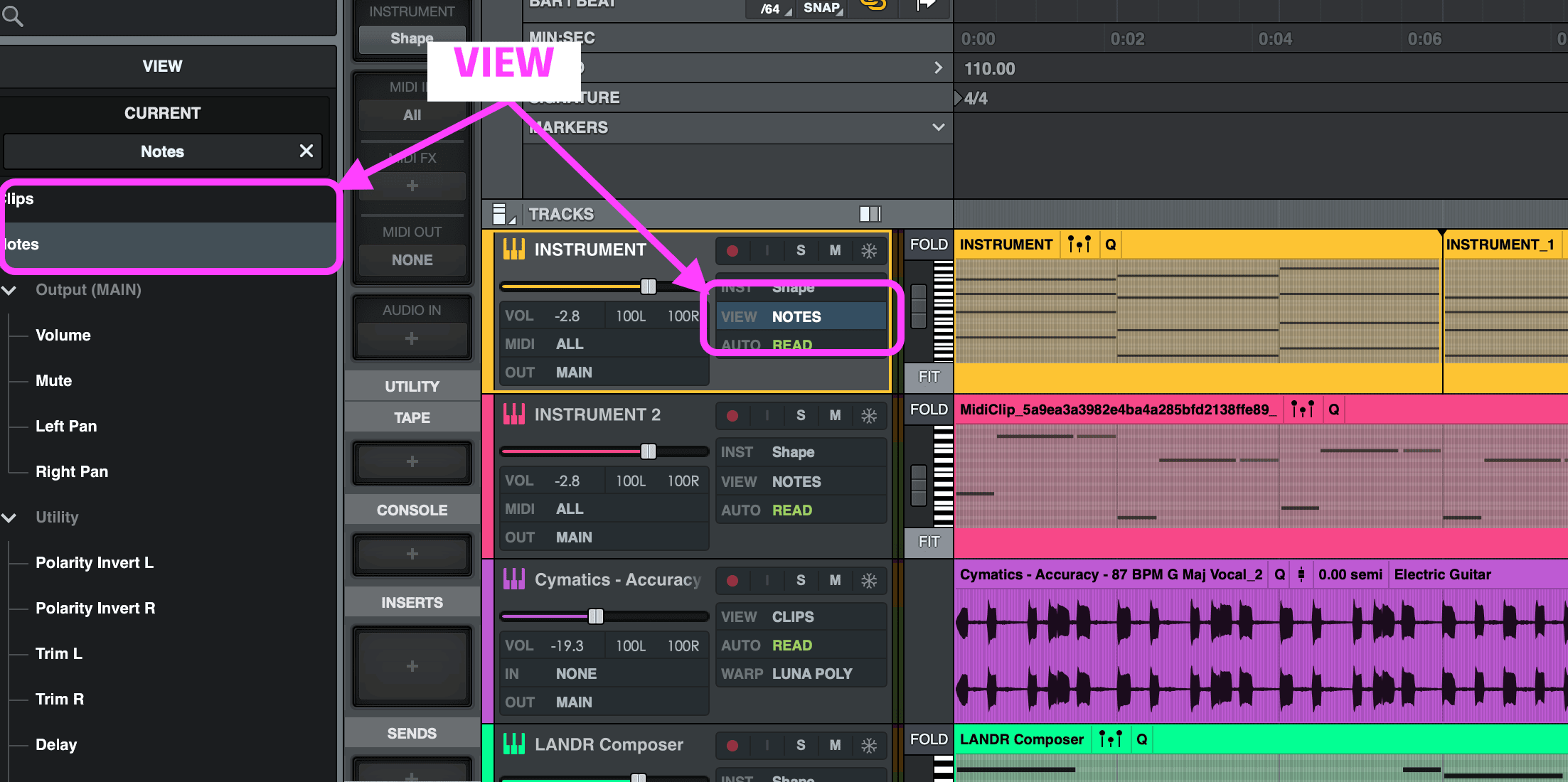Expand the MARKERS row chevron

point(938,127)
